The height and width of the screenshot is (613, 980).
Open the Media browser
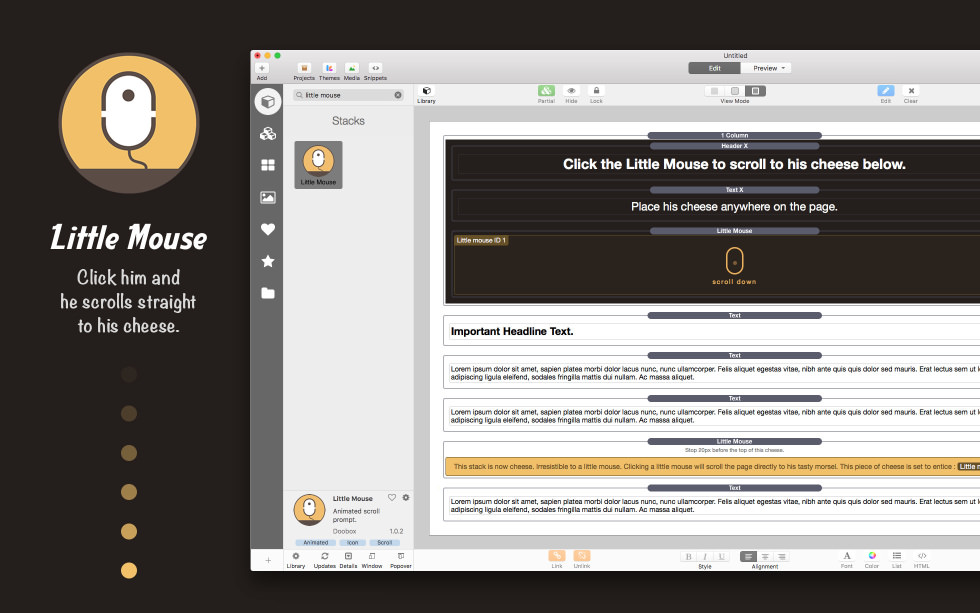tap(352, 68)
